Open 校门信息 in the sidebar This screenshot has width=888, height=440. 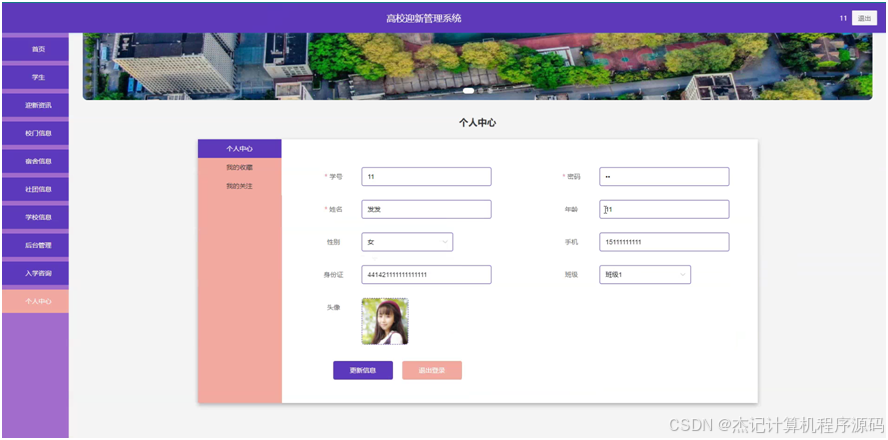[36, 133]
